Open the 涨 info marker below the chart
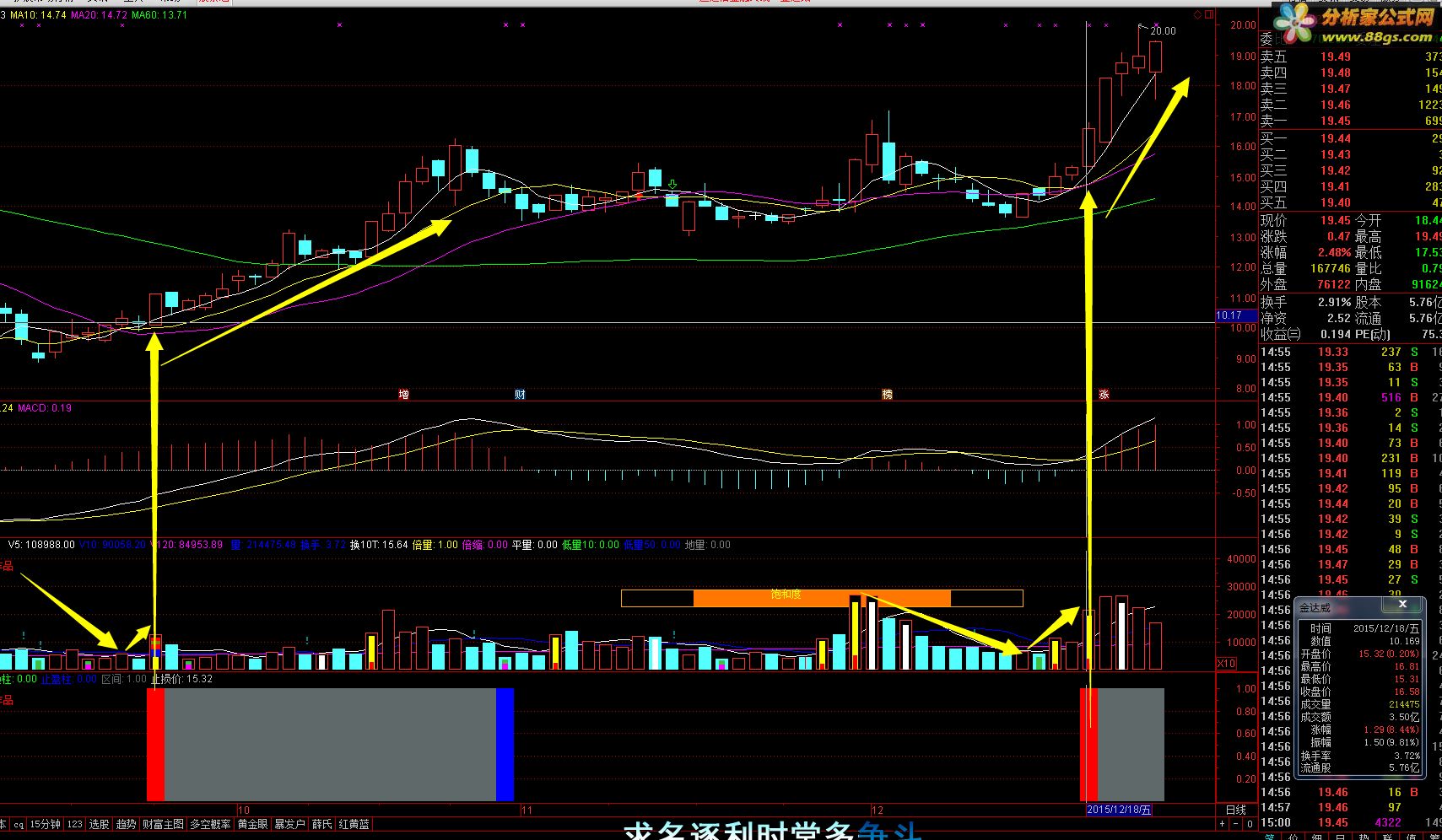Viewport: 1442px width, 840px height. (1104, 394)
